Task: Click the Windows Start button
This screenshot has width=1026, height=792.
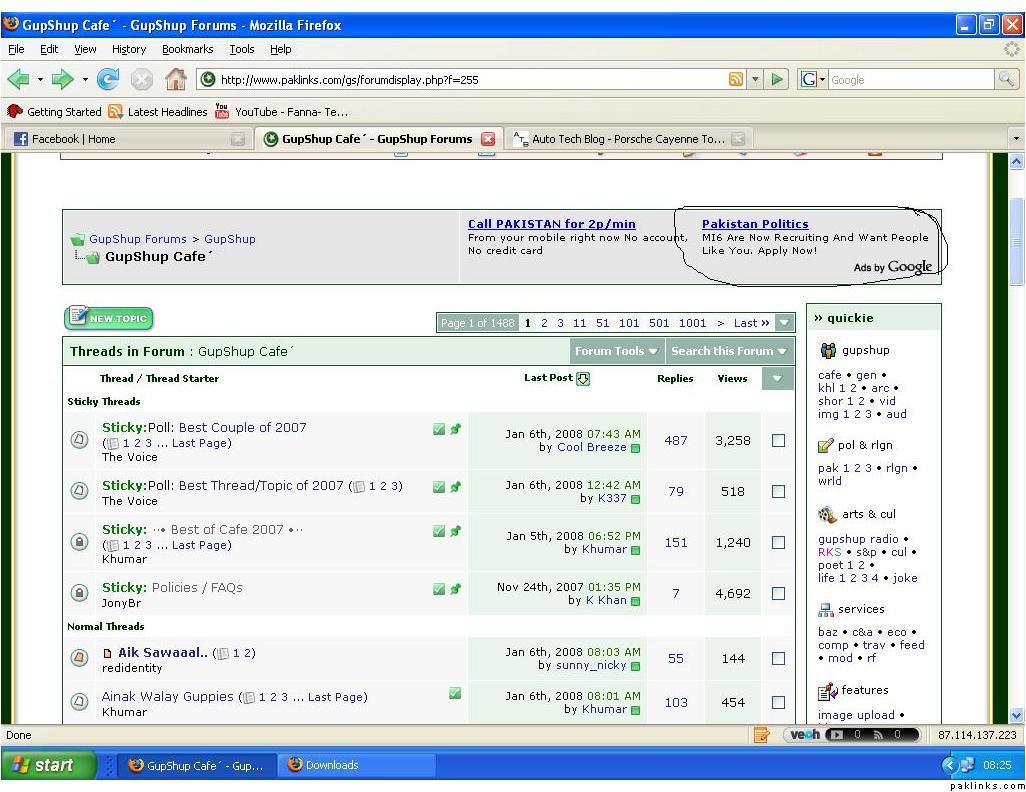Action: (x=46, y=765)
